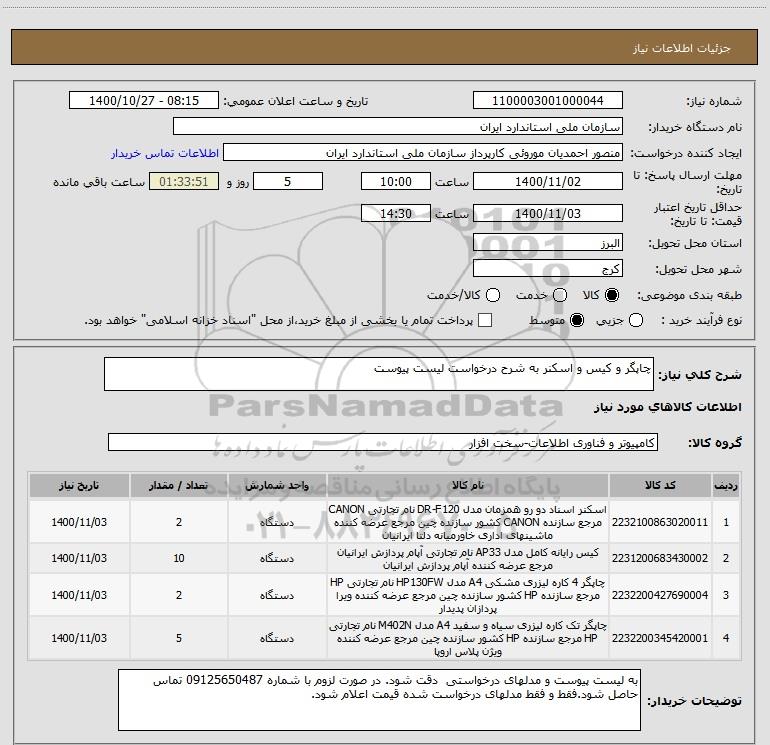770x745 pixels.
Task: Click the general need description text box
Action: tap(379, 374)
